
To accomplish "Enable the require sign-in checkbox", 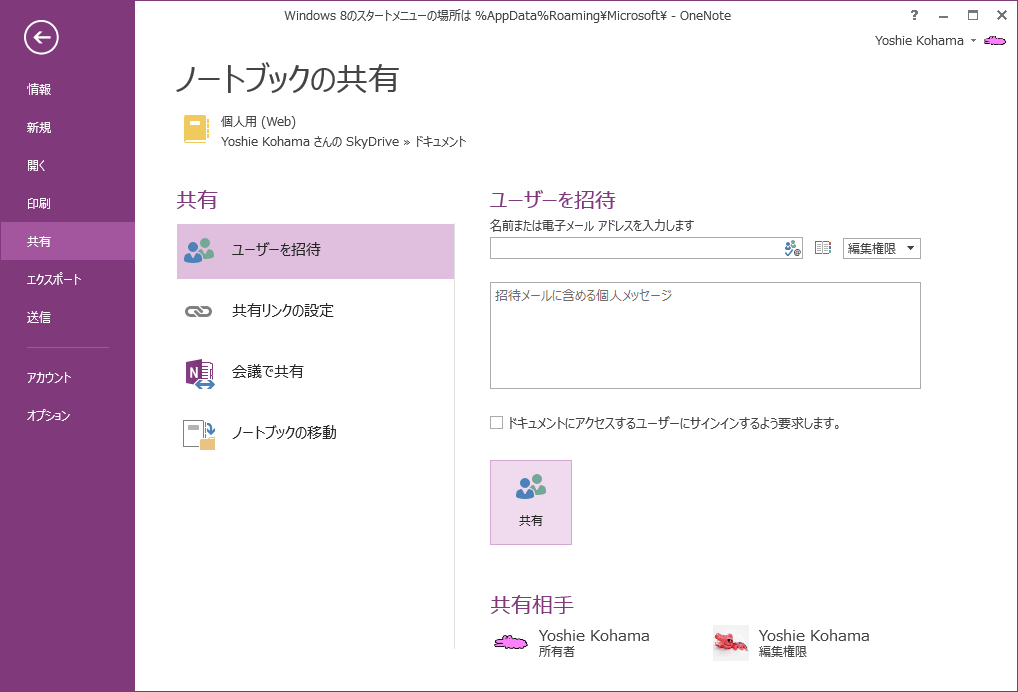I will (497, 423).
